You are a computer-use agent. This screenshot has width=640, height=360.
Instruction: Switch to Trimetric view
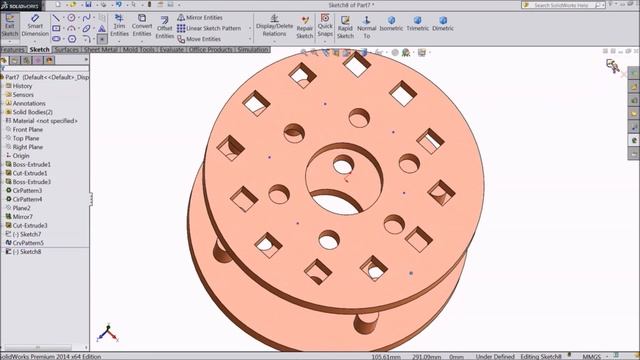418,24
